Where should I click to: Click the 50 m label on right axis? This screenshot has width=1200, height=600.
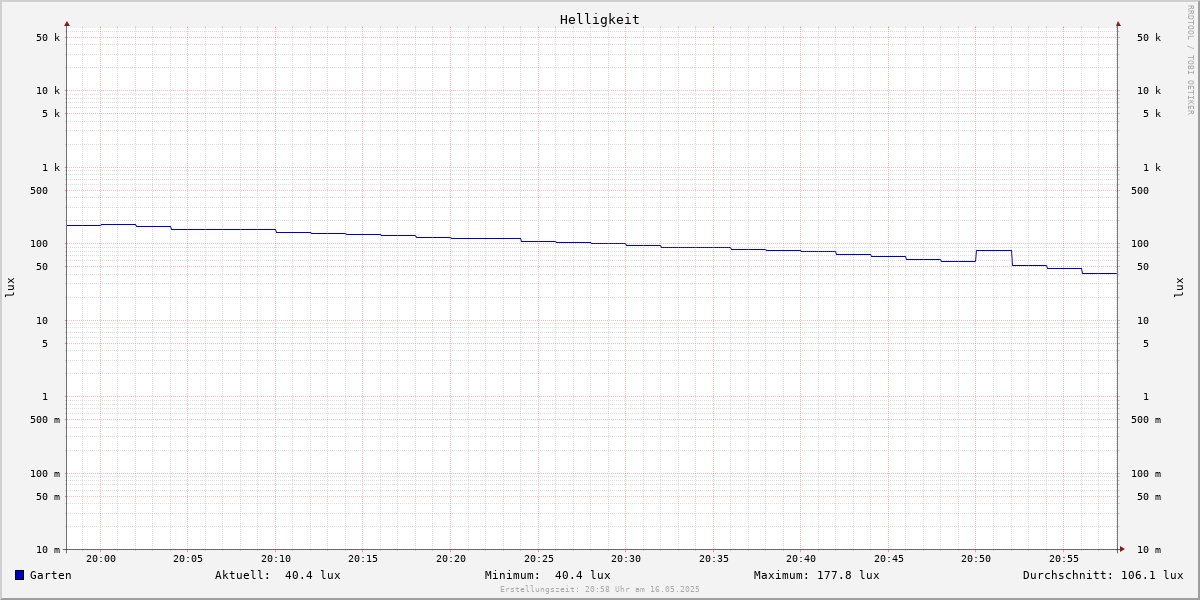1149,497
